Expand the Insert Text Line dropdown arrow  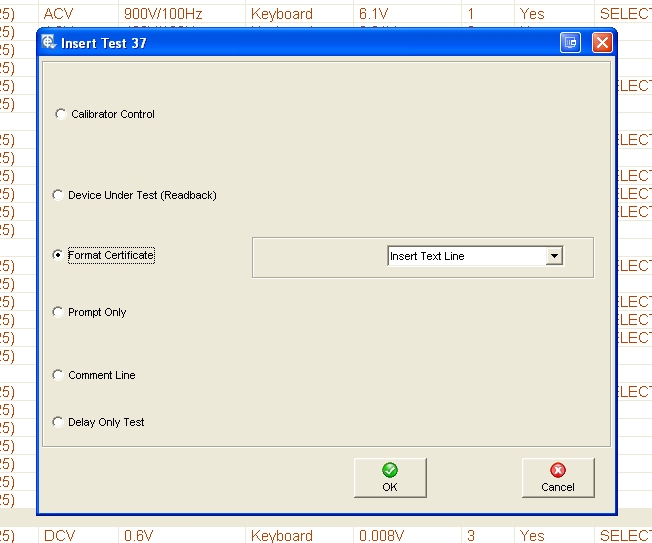click(554, 256)
